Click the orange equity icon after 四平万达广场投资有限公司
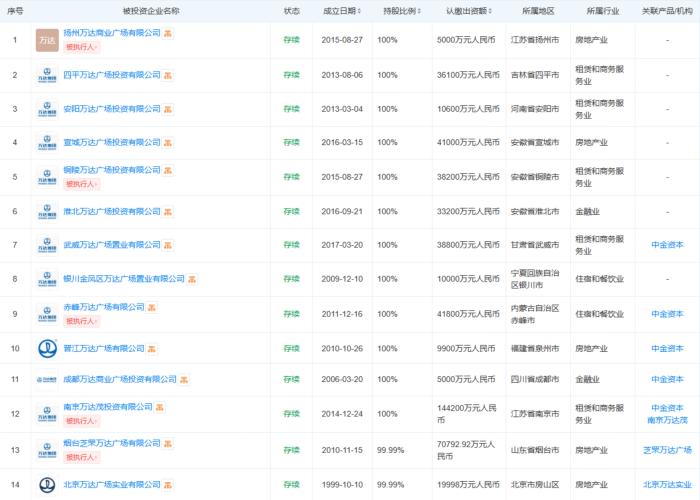Image resolution: width=700 pixels, height=500 pixels. (168, 75)
